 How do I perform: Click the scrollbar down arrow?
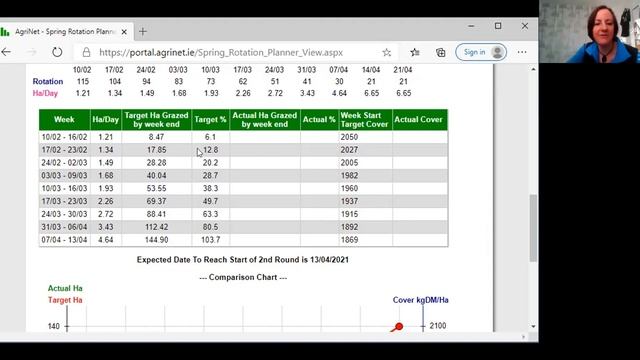[x=533, y=326]
